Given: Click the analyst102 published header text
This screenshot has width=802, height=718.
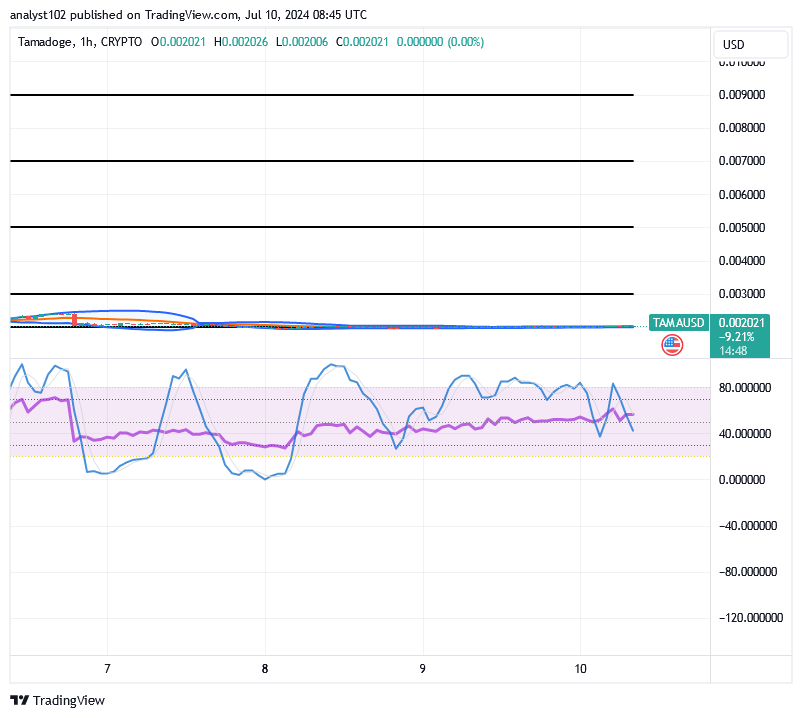Looking at the screenshot, I should [188, 15].
